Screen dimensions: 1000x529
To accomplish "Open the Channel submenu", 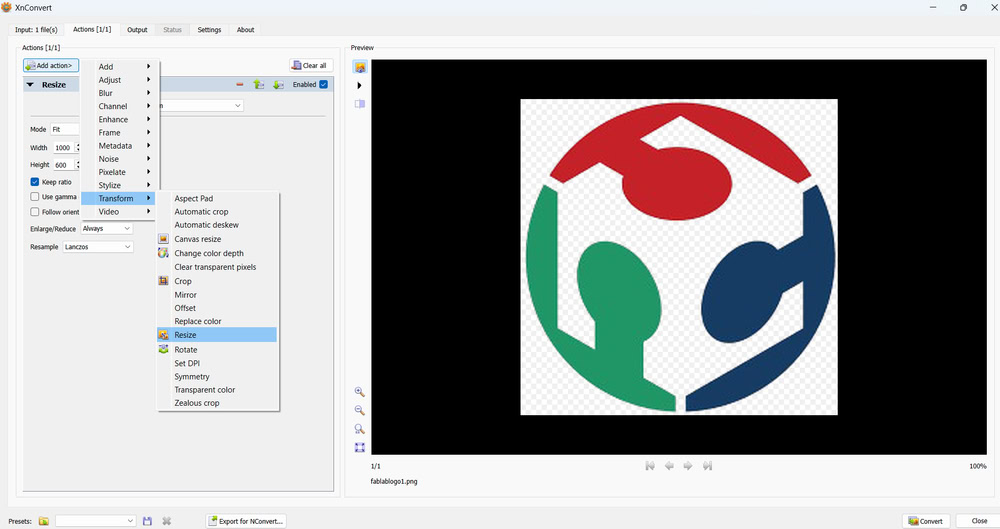I will 118,106.
